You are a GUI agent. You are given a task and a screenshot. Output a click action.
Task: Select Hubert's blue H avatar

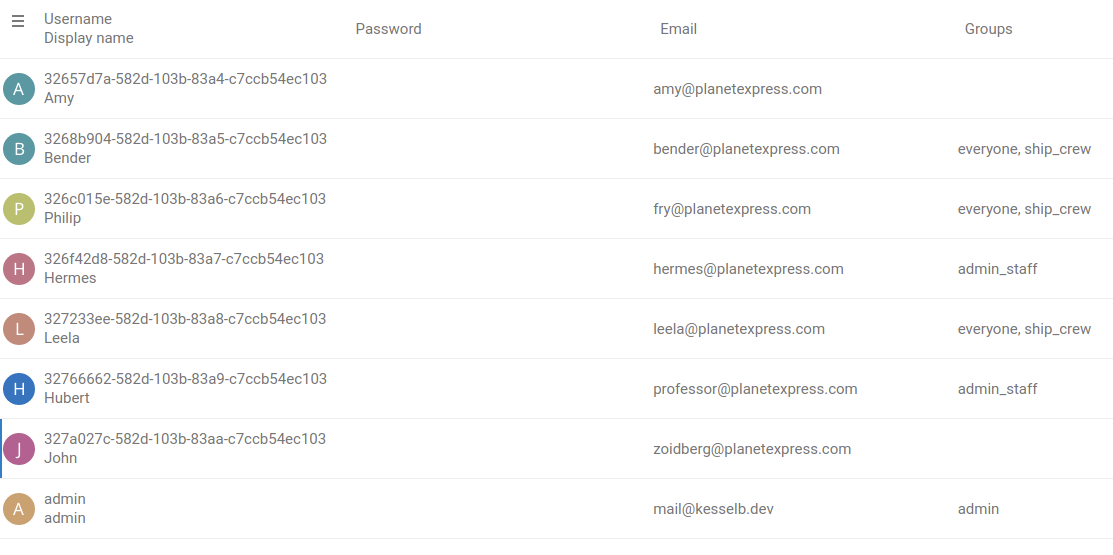(x=18, y=389)
